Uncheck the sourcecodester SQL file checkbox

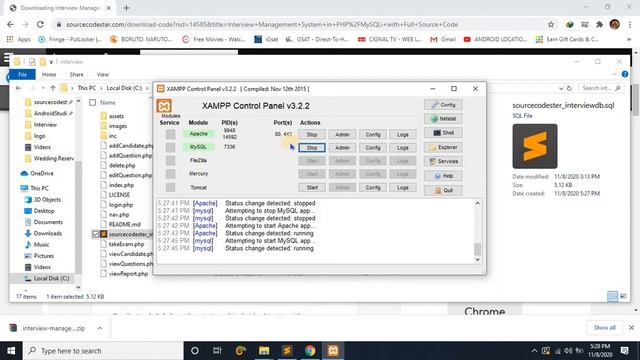[x=96, y=234]
